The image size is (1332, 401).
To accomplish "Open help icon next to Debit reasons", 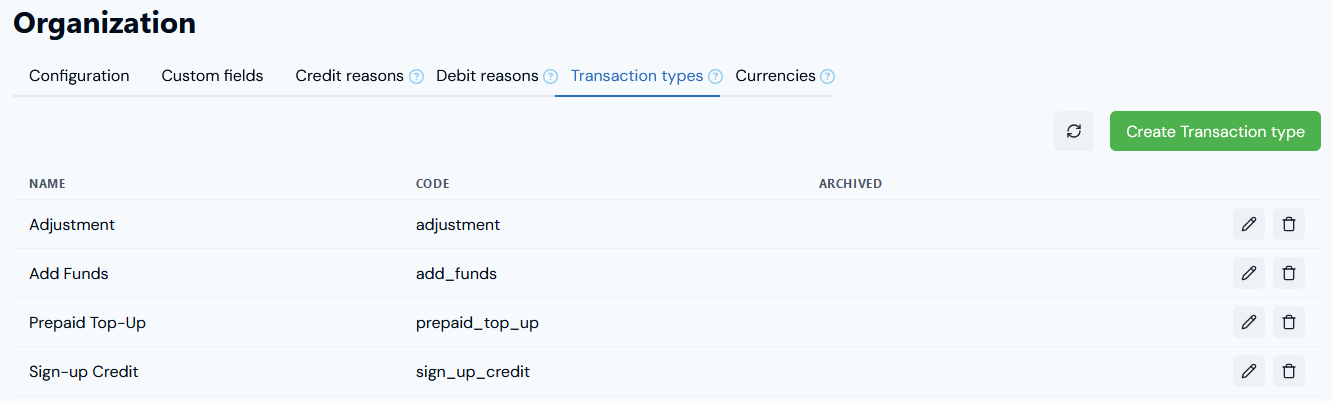I will click(550, 76).
